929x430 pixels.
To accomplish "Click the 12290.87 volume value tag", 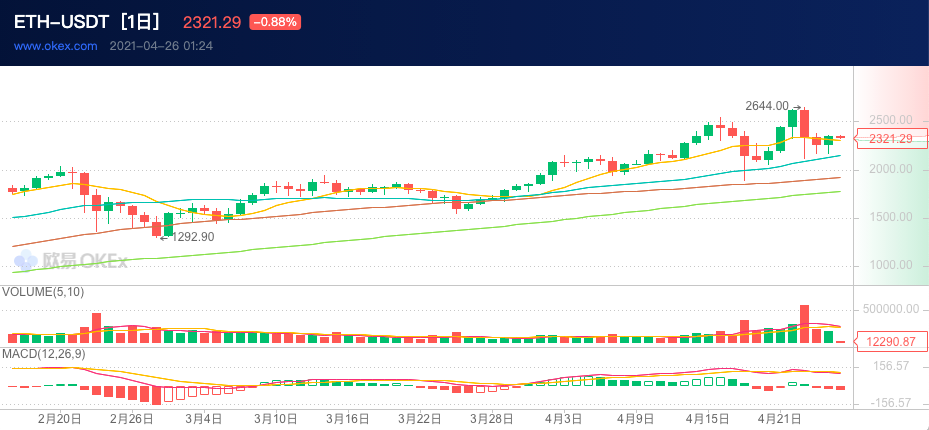I will [x=890, y=342].
